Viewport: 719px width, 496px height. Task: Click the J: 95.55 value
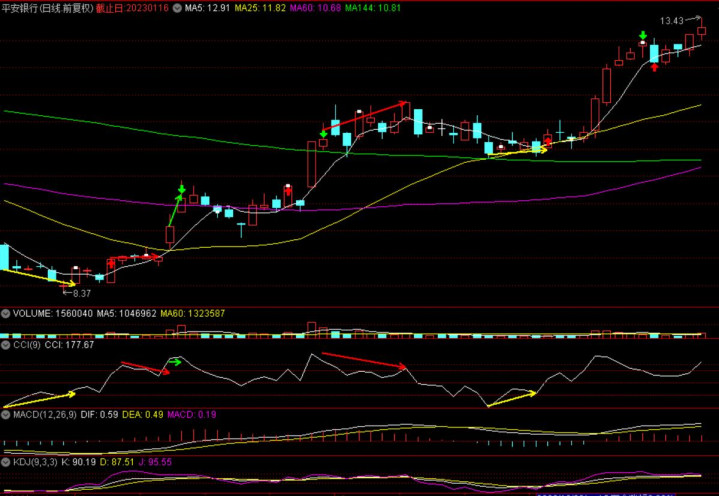[155, 462]
